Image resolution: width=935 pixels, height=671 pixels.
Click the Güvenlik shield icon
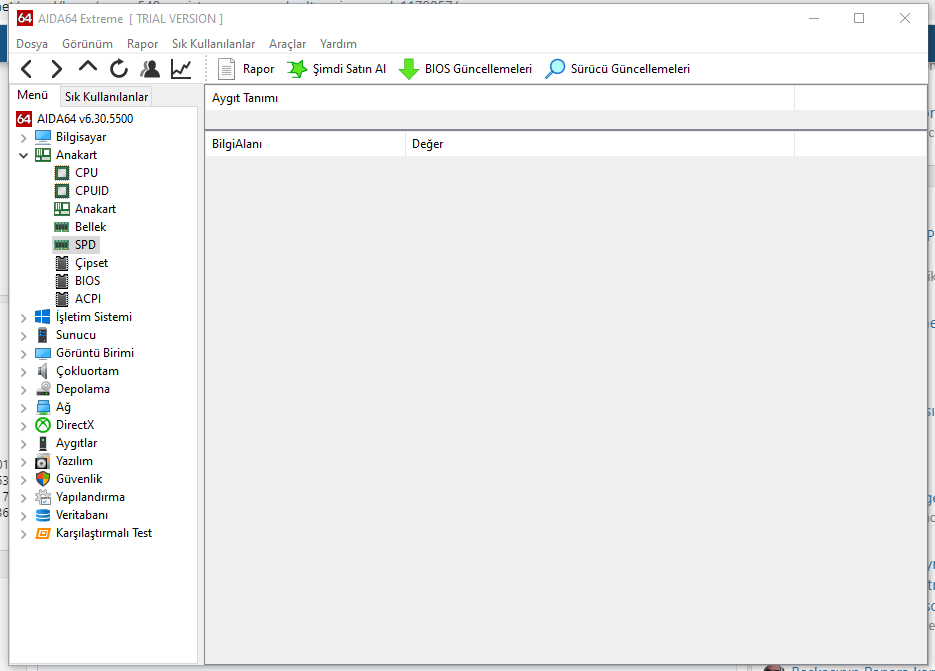tap(42, 479)
